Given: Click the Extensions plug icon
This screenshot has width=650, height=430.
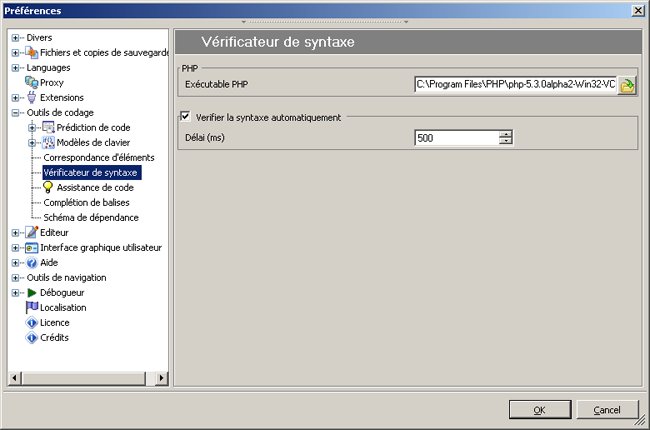Looking at the screenshot, I should pyautogui.click(x=31, y=97).
